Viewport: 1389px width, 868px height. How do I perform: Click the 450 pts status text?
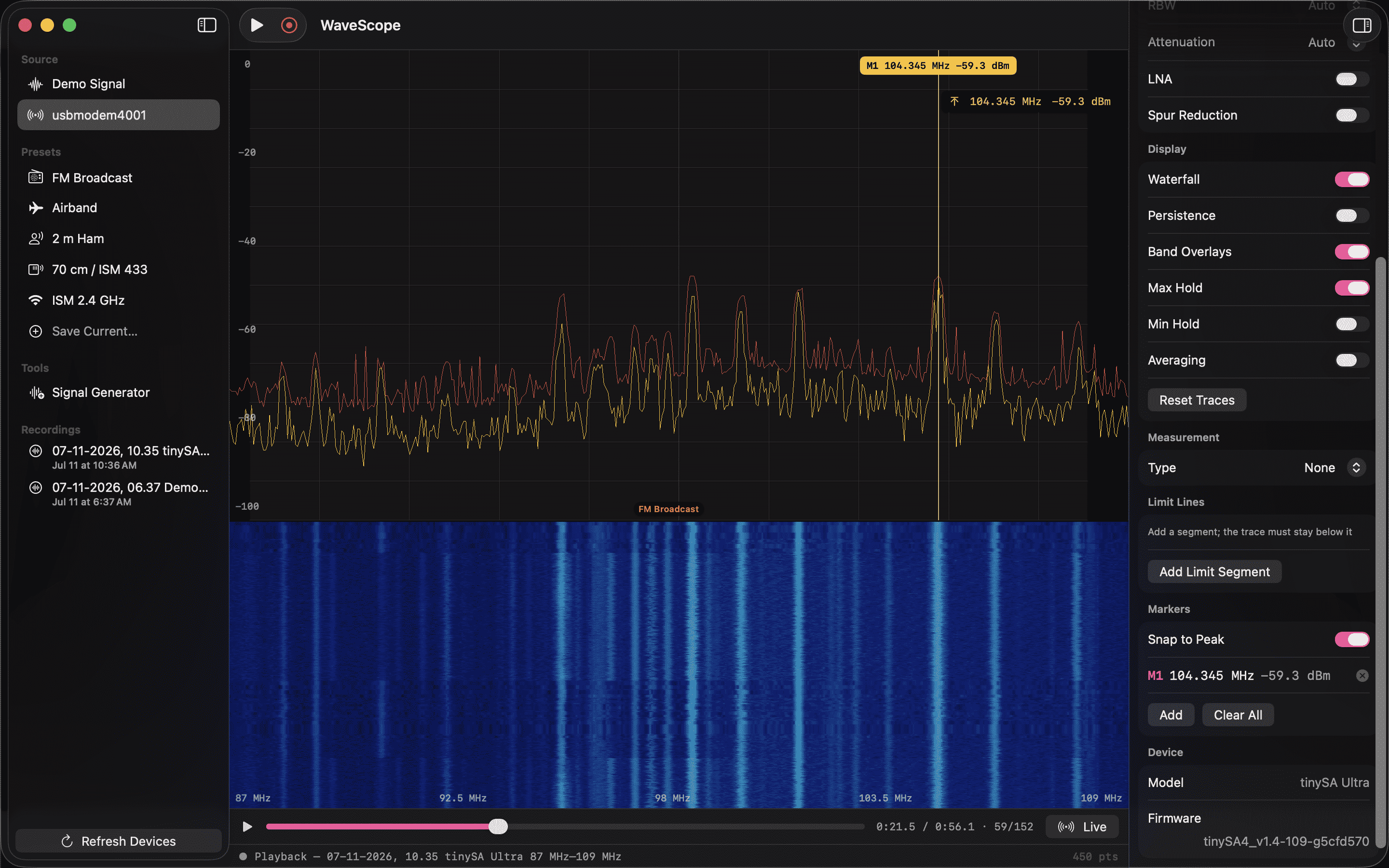[x=1094, y=856]
